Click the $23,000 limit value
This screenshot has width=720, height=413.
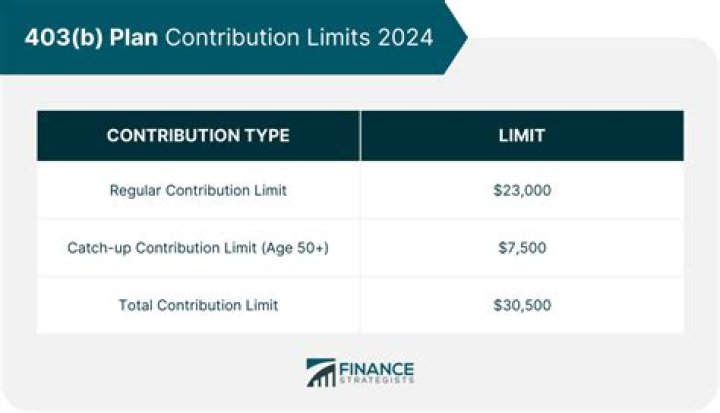[521, 190]
